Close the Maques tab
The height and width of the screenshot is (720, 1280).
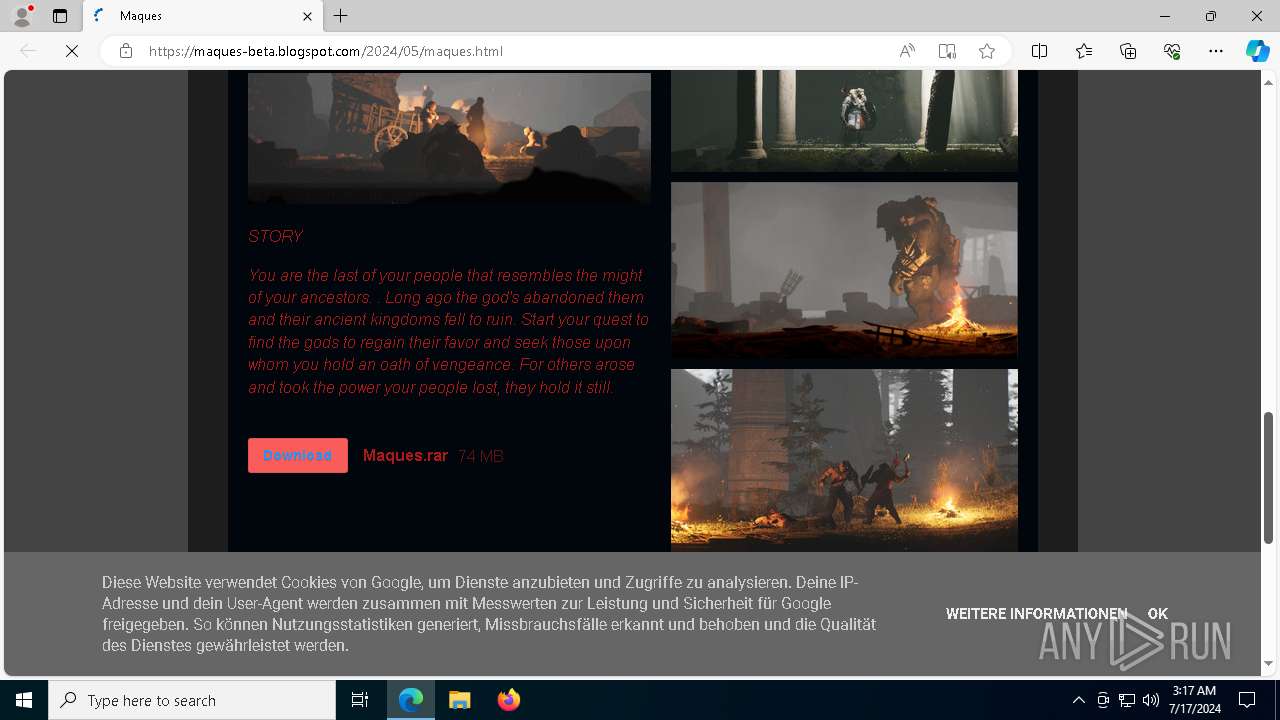coord(308,16)
